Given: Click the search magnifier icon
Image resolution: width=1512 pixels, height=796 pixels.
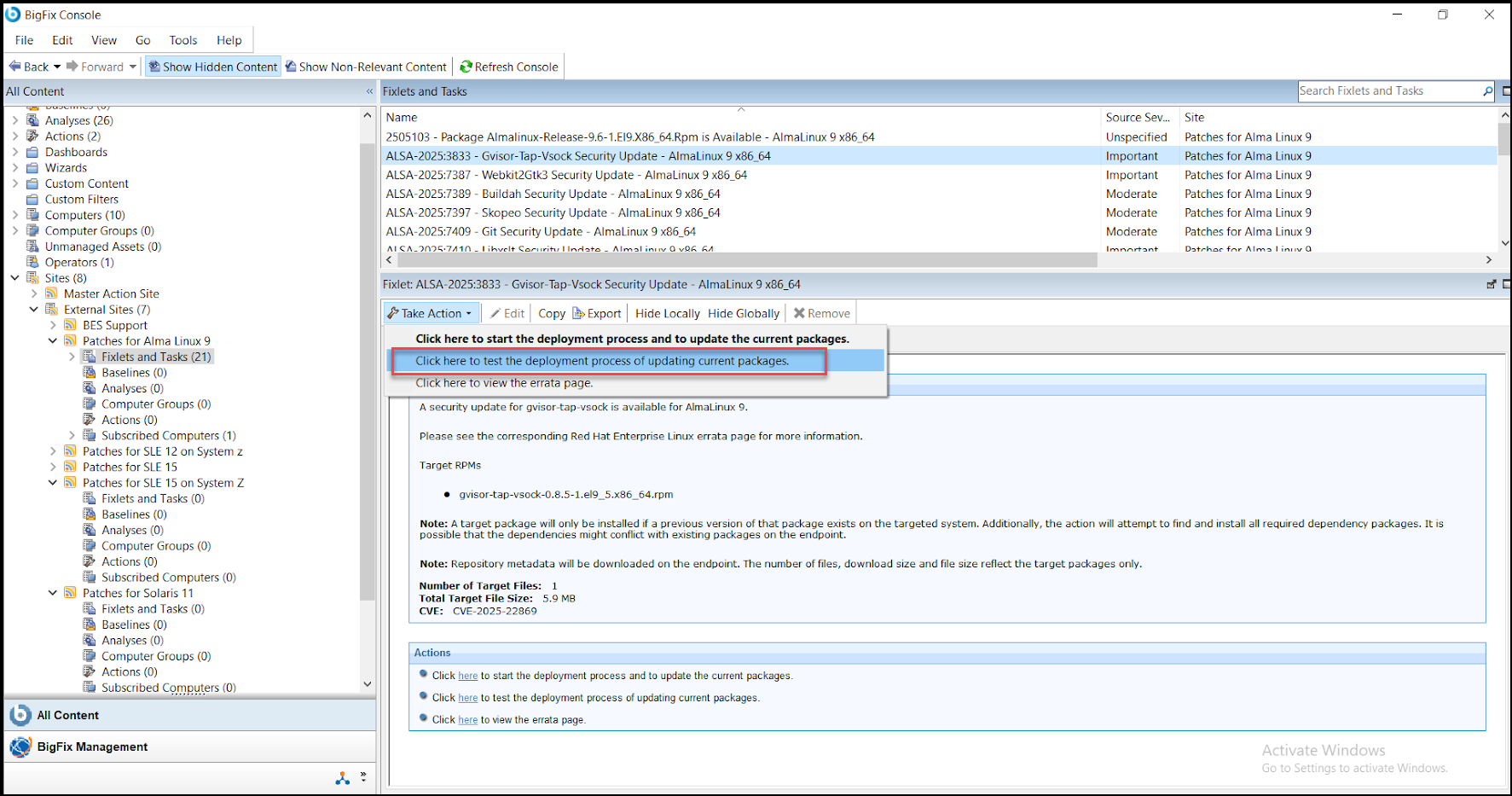Looking at the screenshot, I should pyautogui.click(x=1487, y=91).
